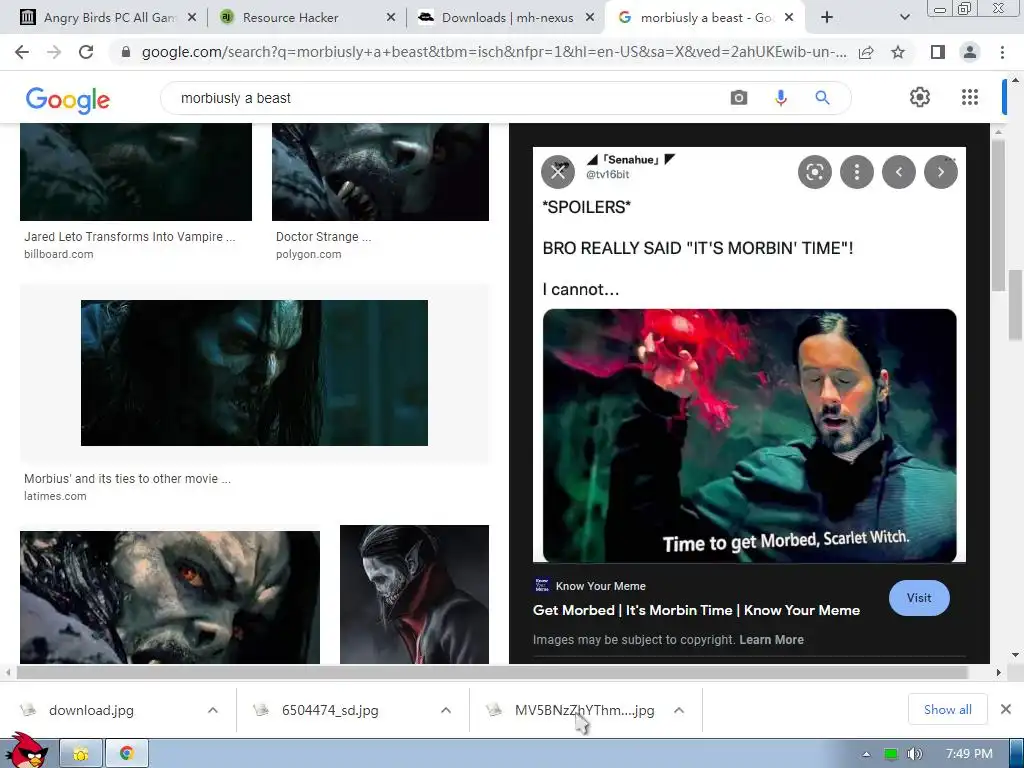1024x768 pixels.
Task: Show the next image in the preview
Action: [x=940, y=172]
